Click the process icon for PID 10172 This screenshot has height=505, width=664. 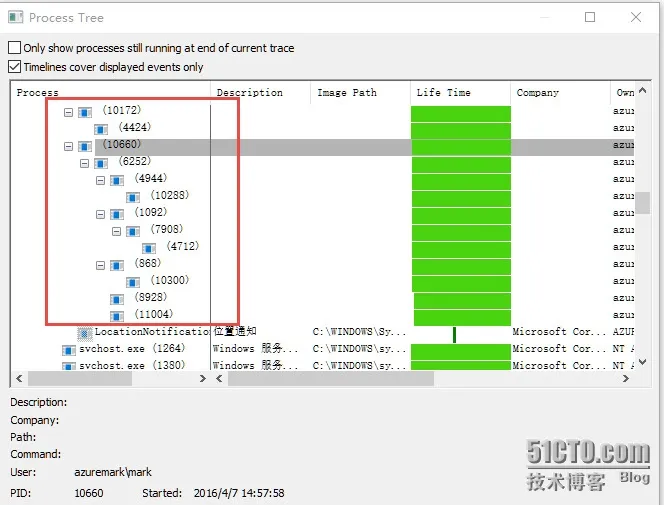pos(85,113)
